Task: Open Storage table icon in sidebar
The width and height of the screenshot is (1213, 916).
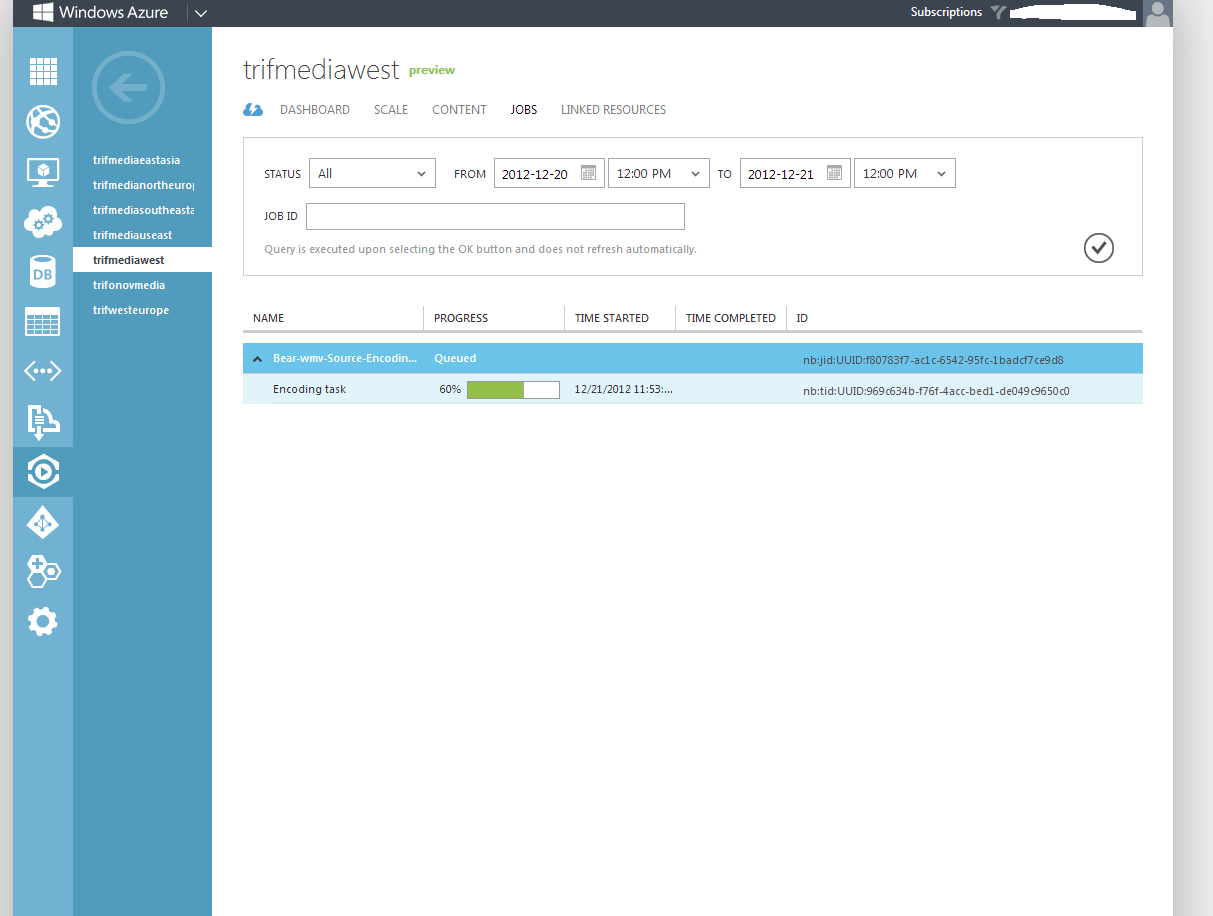Action: [x=43, y=322]
